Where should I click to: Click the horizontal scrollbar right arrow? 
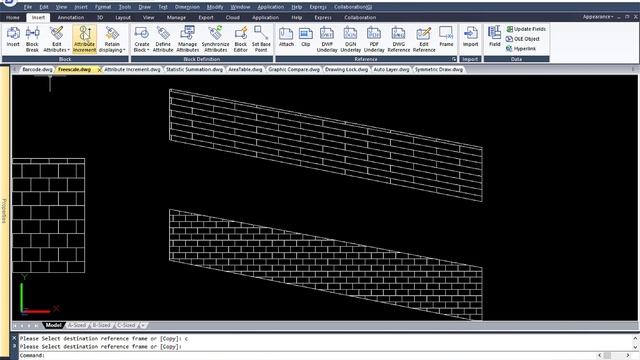coord(628,356)
